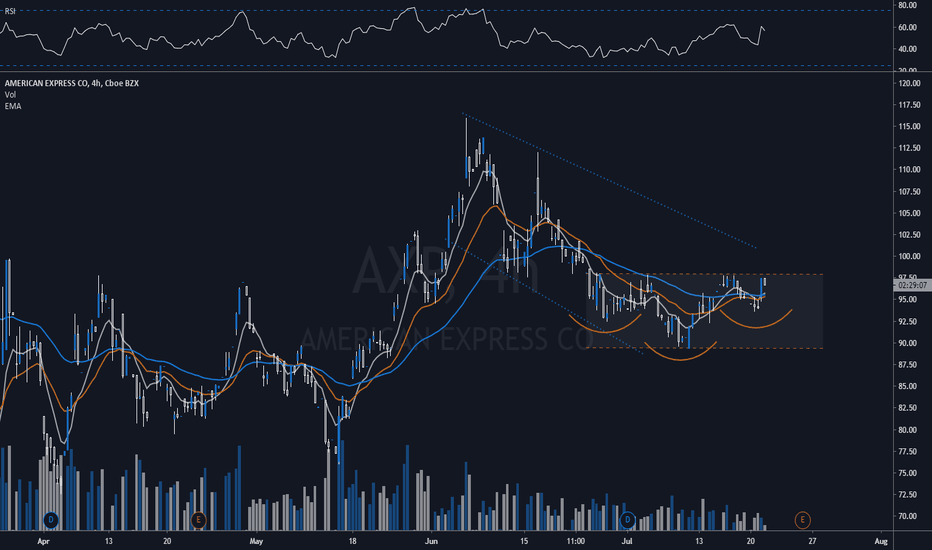Click the 11:00 label on time axis
Image resolution: width=932 pixels, height=550 pixels.
(x=575, y=541)
